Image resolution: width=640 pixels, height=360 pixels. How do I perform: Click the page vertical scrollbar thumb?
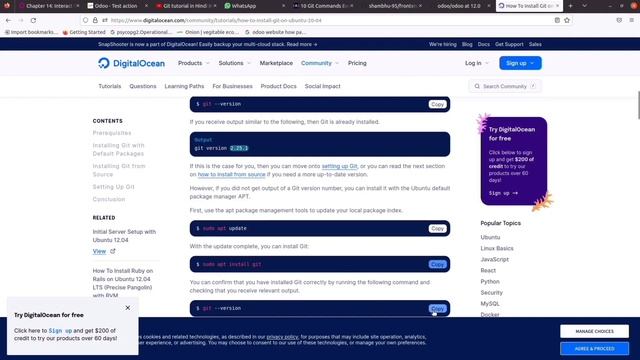[638, 105]
